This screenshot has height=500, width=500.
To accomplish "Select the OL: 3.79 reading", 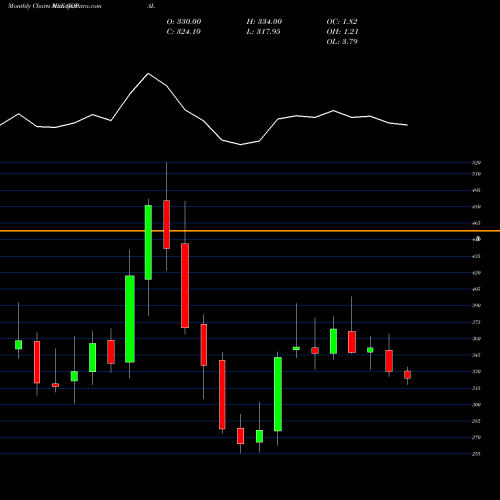I will pos(342,42).
